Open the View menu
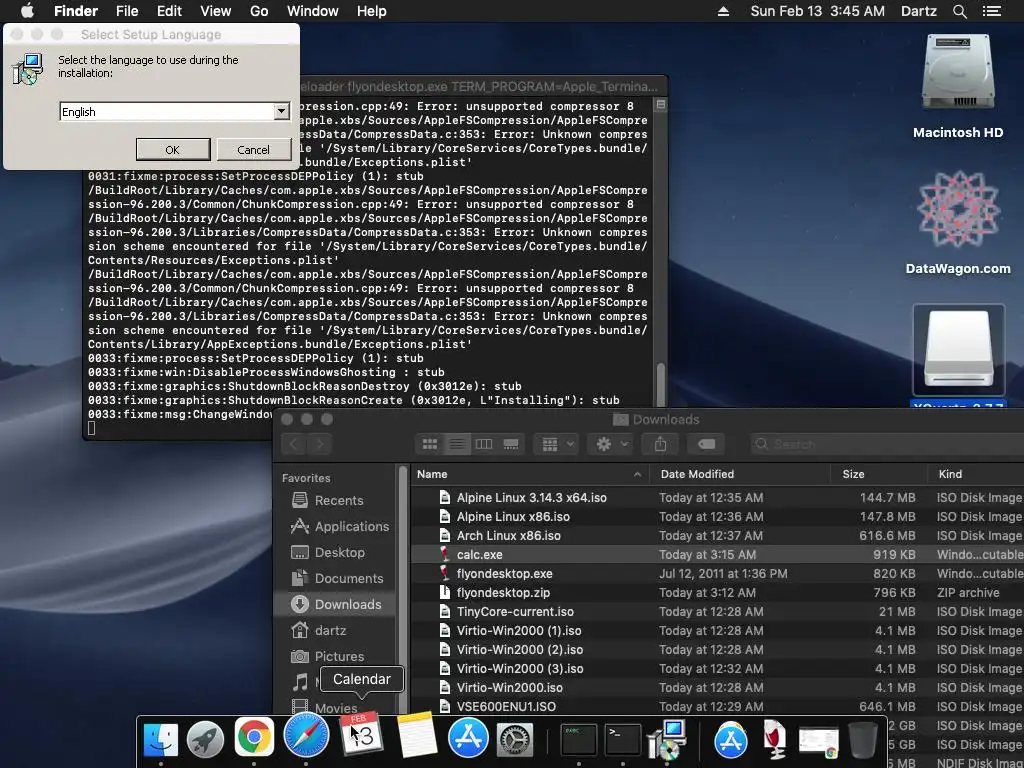The image size is (1024, 768). tap(216, 11)
